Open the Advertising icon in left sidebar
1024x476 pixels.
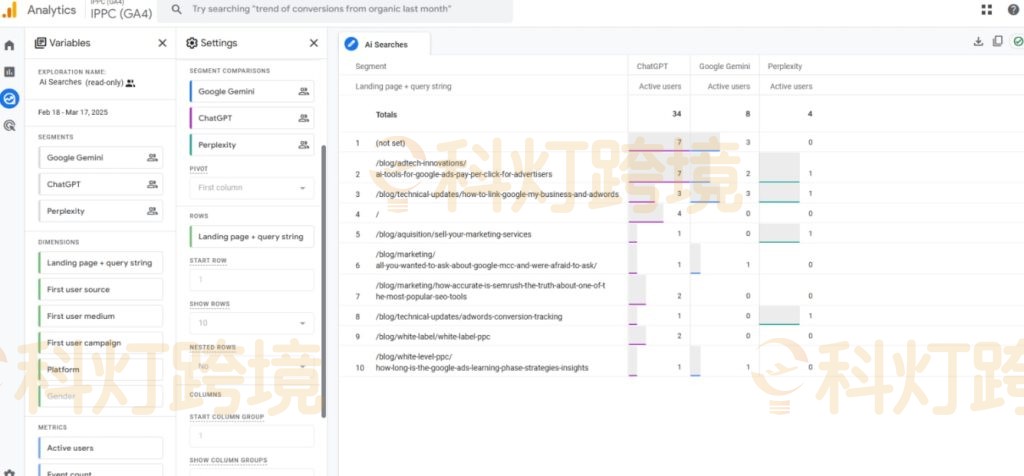(9, 125)
